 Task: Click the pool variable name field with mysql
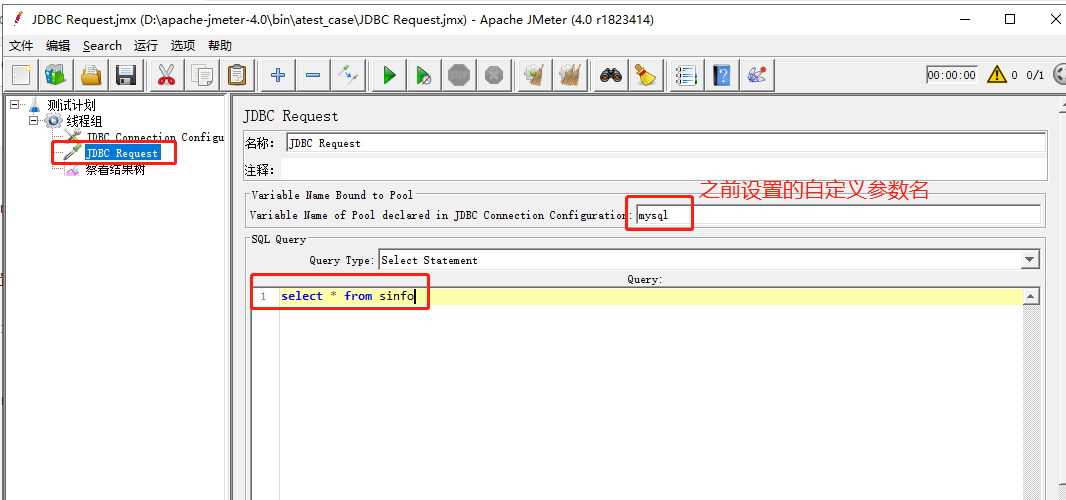click(838, 214)
